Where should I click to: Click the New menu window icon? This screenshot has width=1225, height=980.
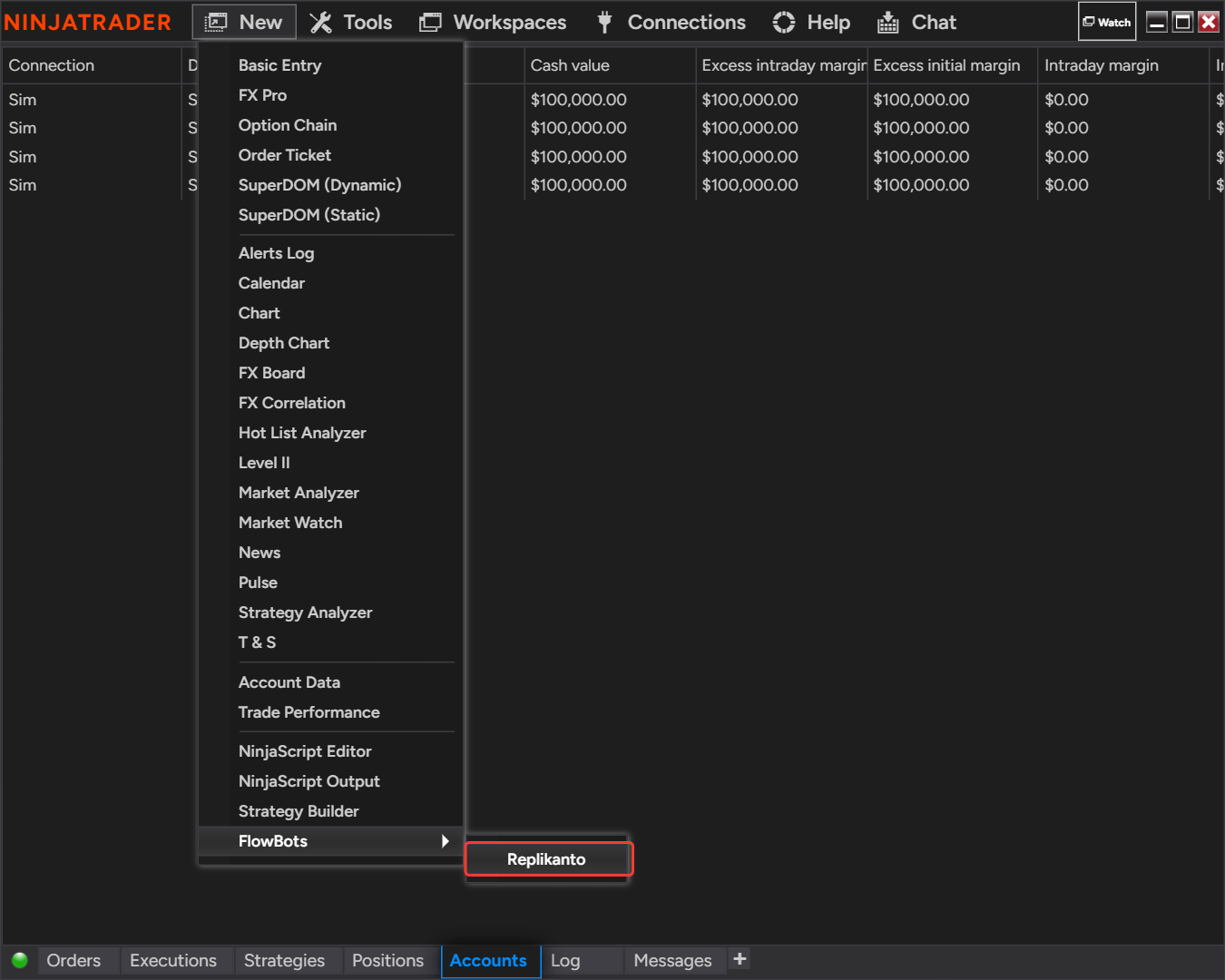216,23
